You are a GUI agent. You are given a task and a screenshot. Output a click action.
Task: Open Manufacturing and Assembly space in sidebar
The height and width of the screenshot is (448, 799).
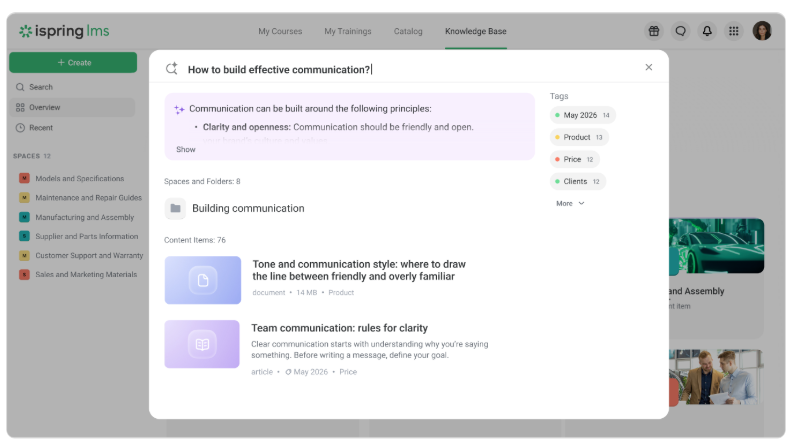point(85,217)
